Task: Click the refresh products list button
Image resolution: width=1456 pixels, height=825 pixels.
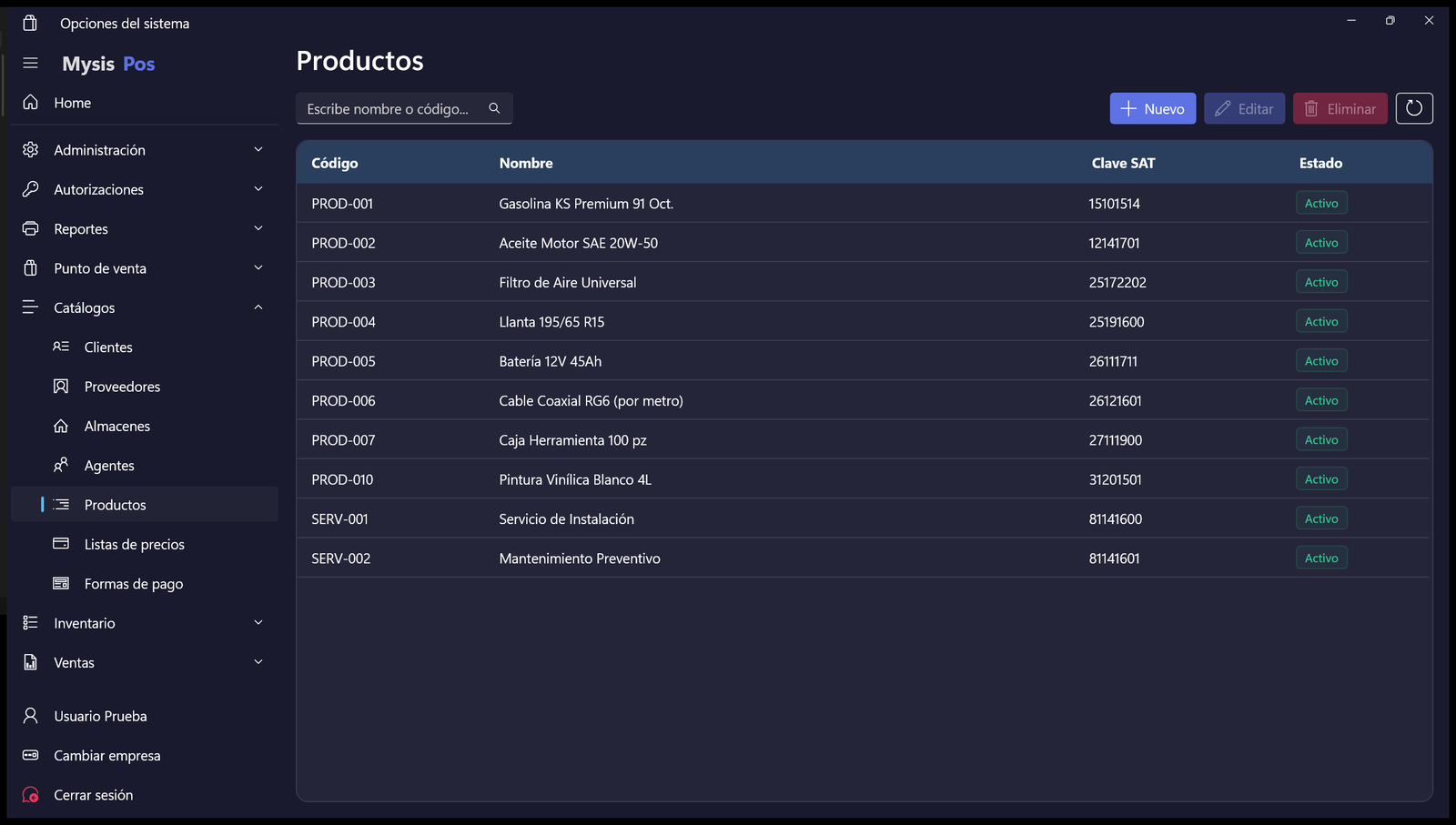Action: pyautogui.click(x=1414, y=108)
